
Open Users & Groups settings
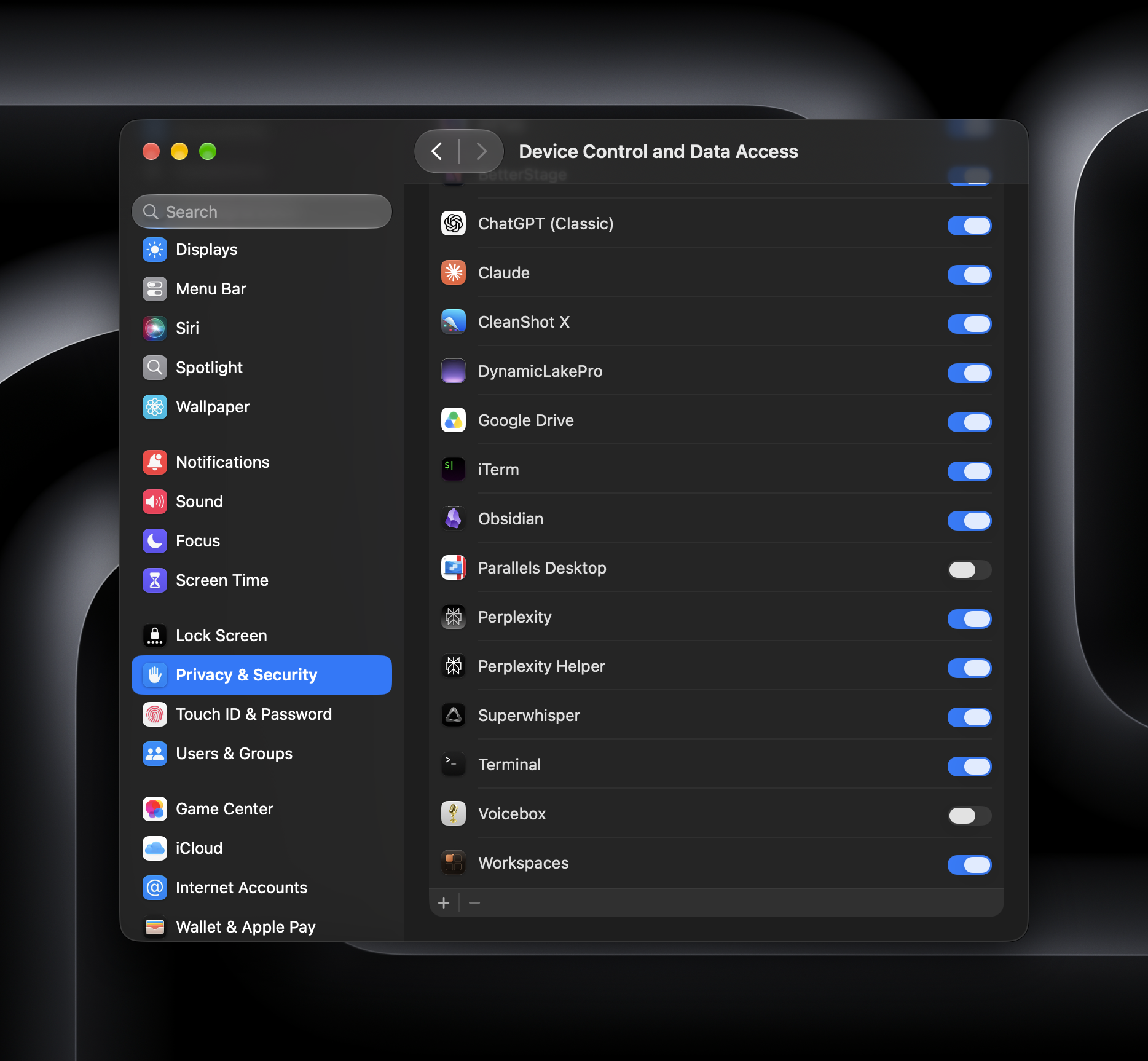(x=262, y=754)
